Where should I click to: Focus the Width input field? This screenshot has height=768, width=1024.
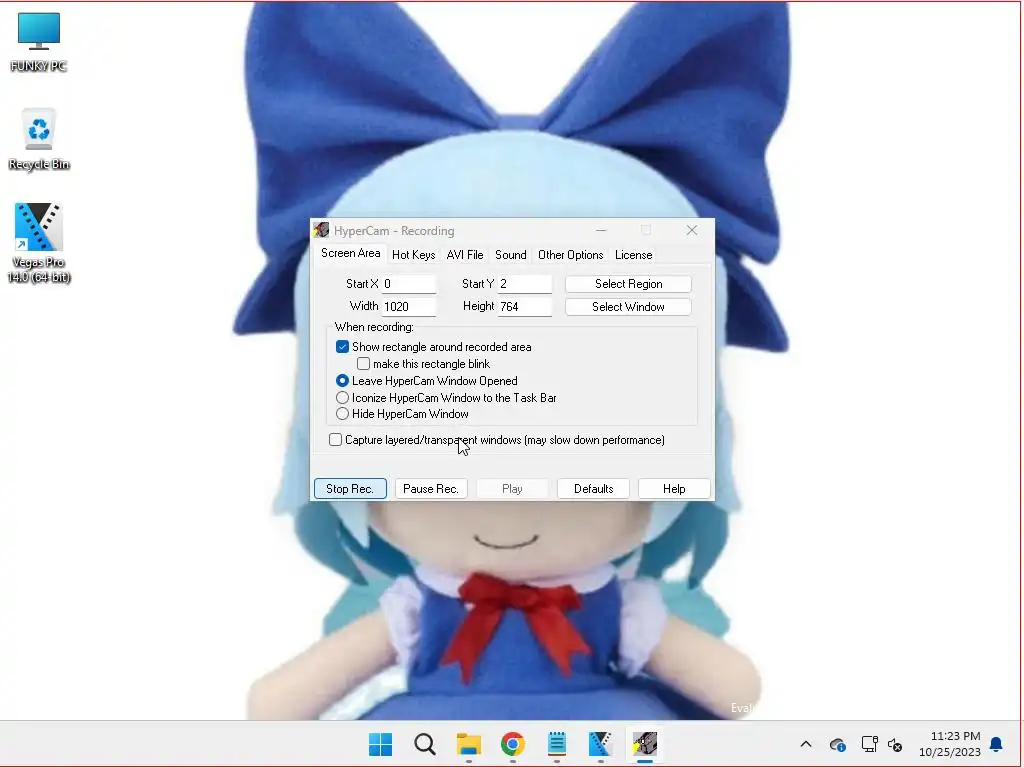pos(409,307)
